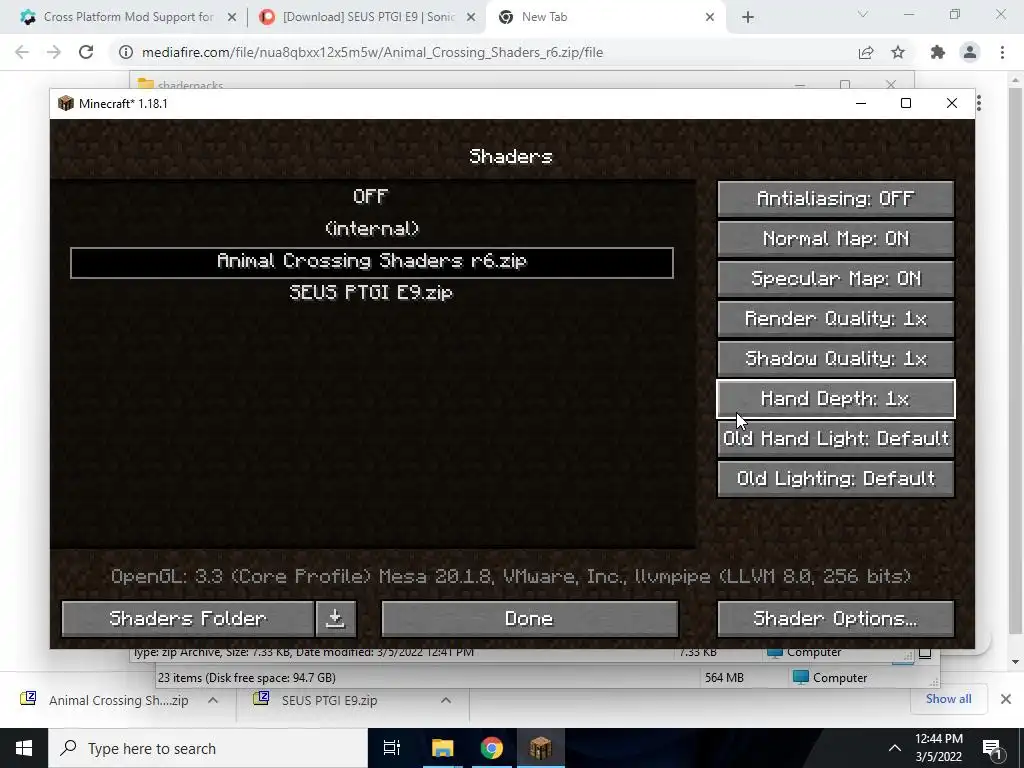This screenshot has width=1024, height=768.
Task: Open the Shaders Folder
Action: tap(188, 618)
